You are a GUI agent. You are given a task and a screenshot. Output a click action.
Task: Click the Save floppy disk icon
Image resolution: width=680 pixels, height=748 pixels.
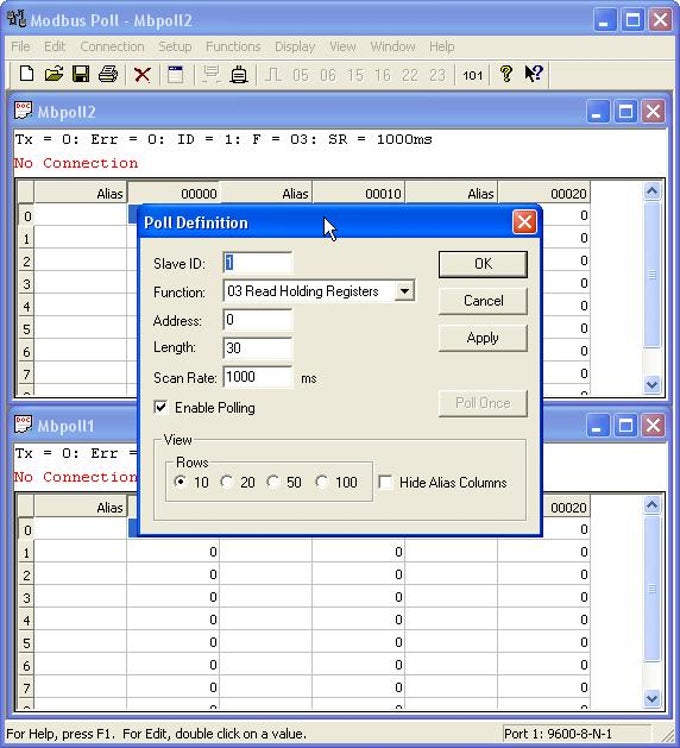pos(80,74)
